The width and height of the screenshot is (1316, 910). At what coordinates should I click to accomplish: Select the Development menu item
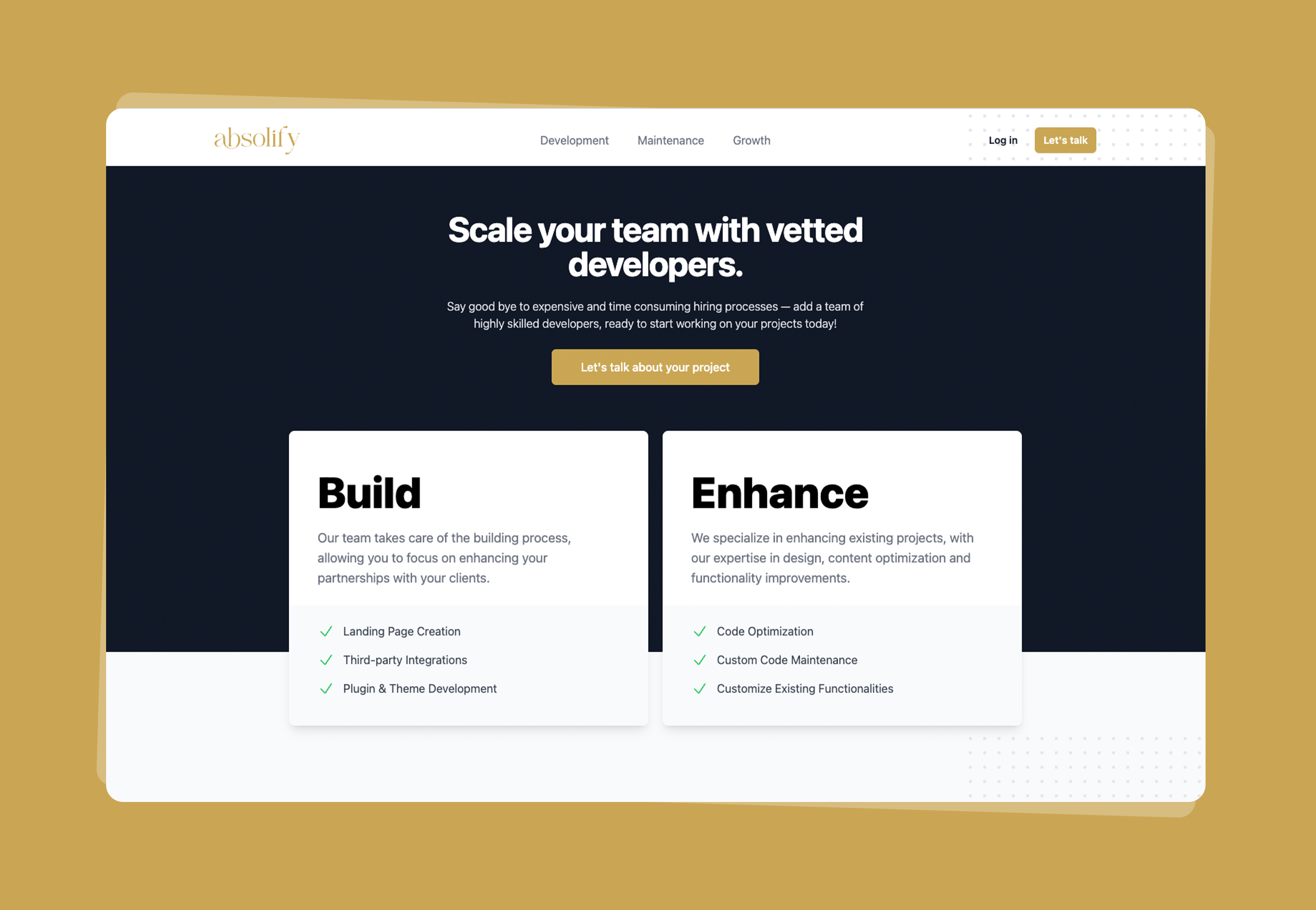coord(574,140)
